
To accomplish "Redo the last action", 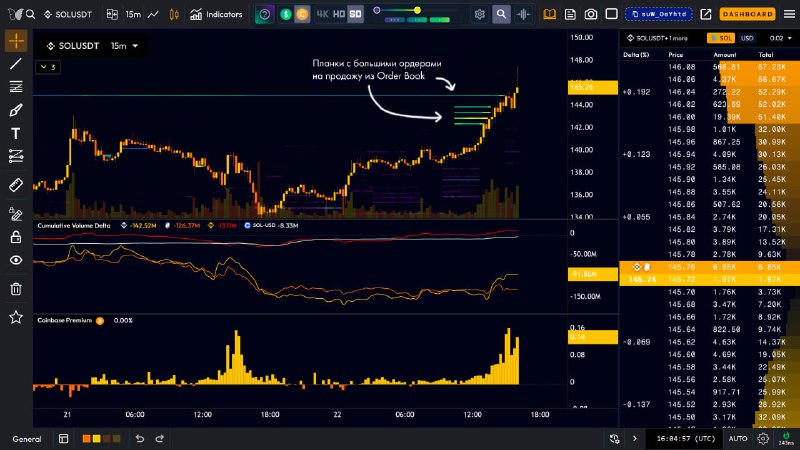I will click(160, 439).
